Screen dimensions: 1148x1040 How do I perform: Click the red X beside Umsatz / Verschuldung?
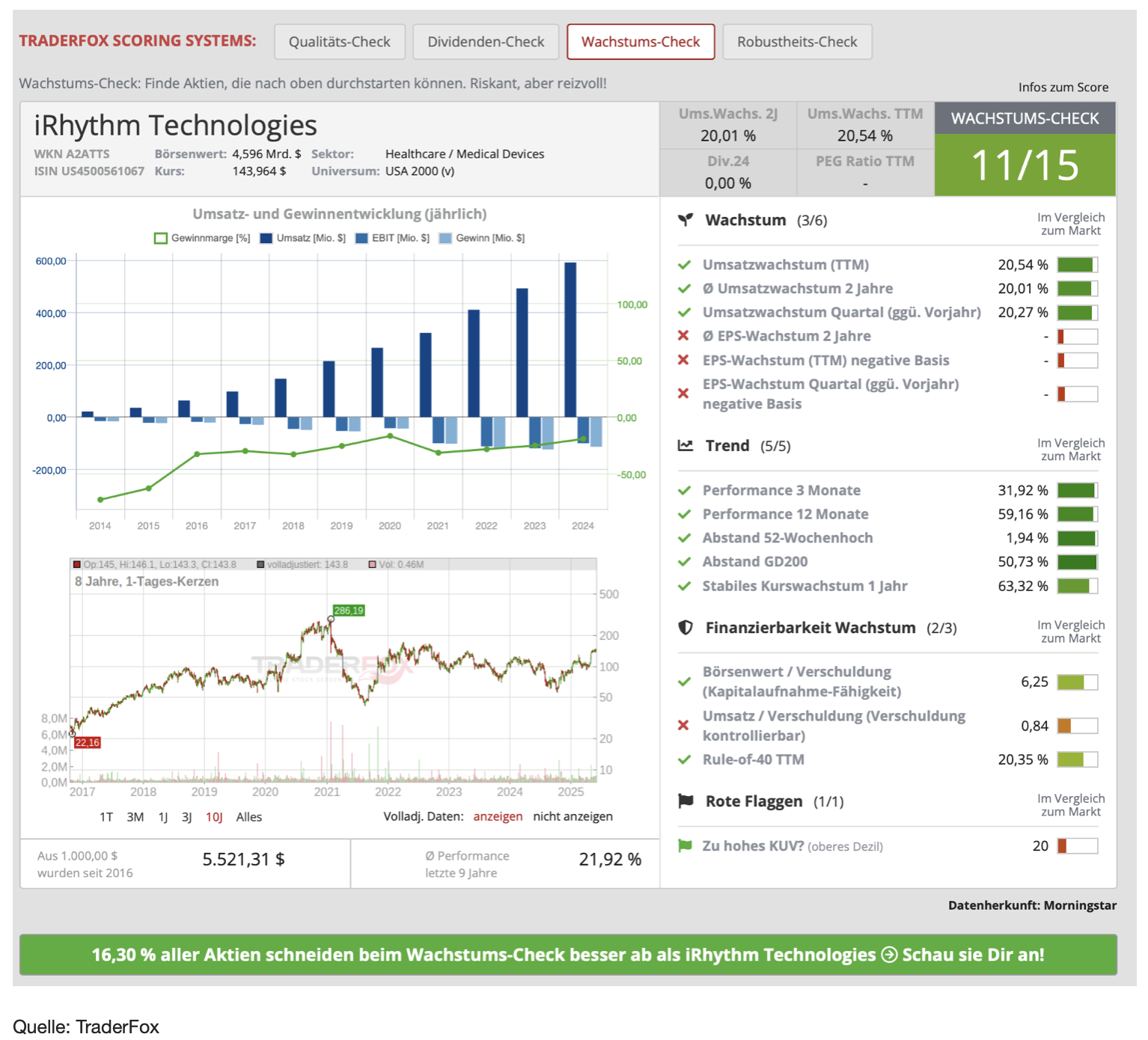coord(683,725)
